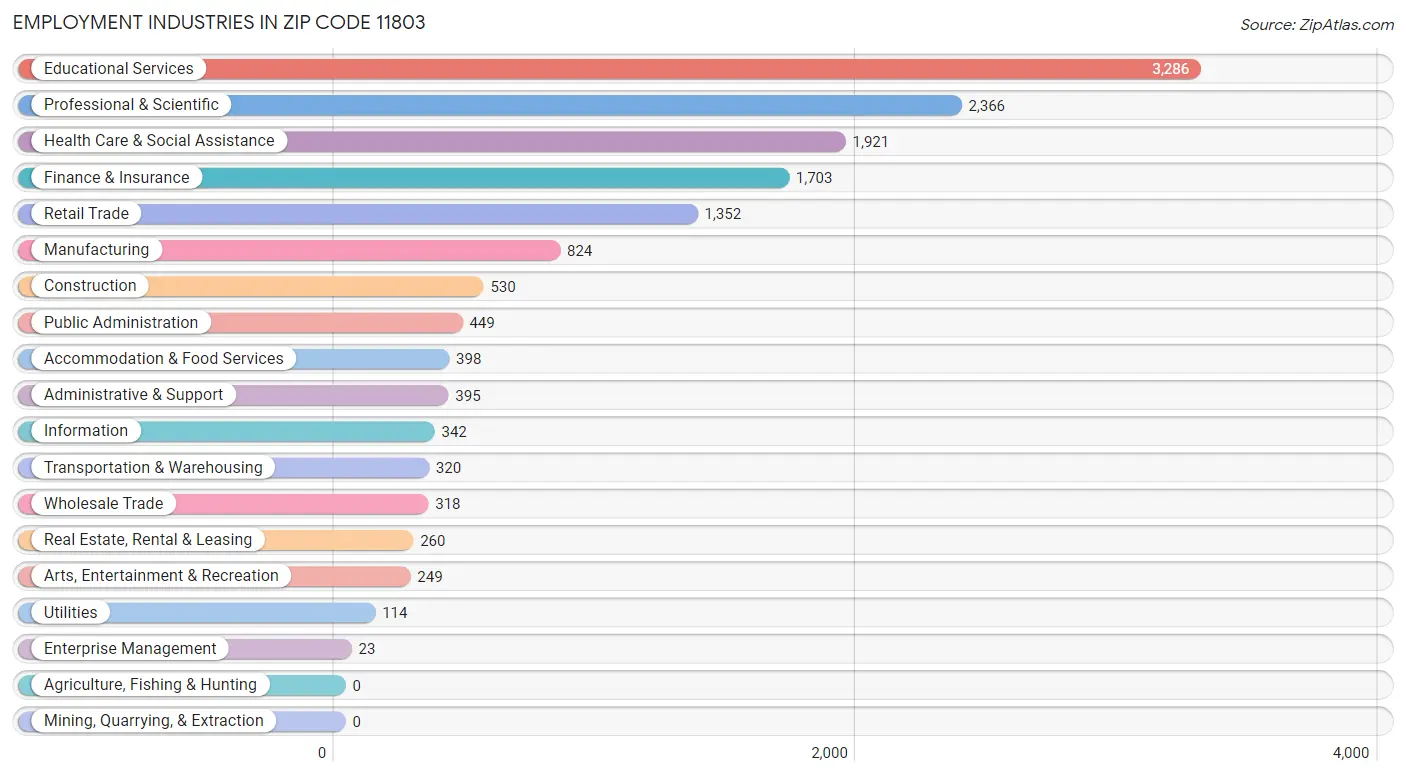
Task: Select the Transportation & Warehousing label
Action: pos(153,468)
